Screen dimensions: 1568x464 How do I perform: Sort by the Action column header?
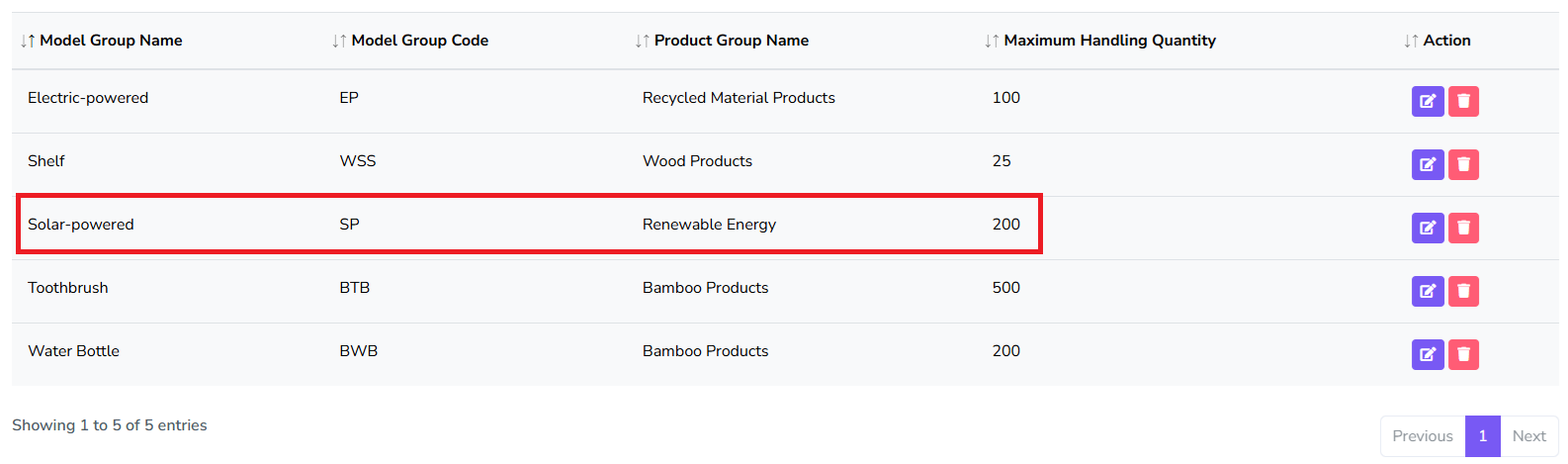click(x=1445, y=41)
